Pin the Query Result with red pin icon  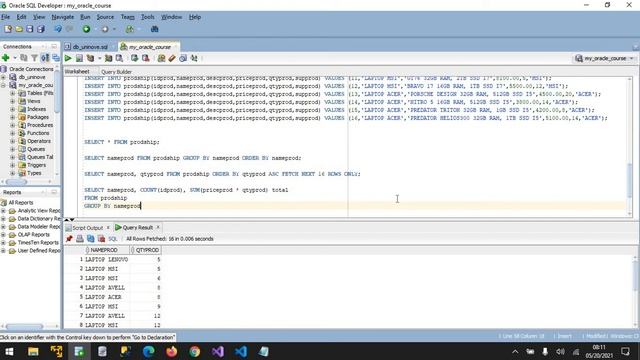tap(69, 239)
